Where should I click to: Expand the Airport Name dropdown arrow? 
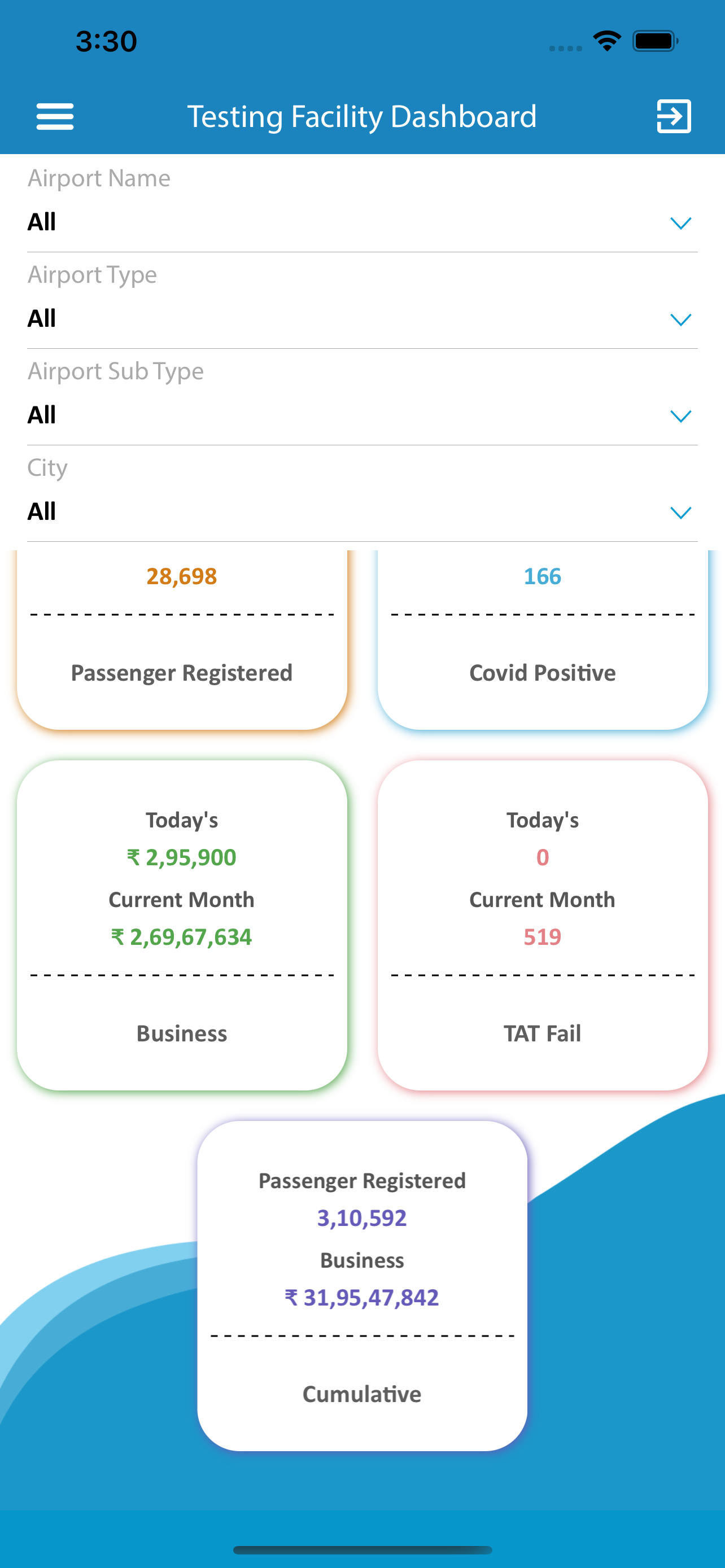[x=680, y=224]
